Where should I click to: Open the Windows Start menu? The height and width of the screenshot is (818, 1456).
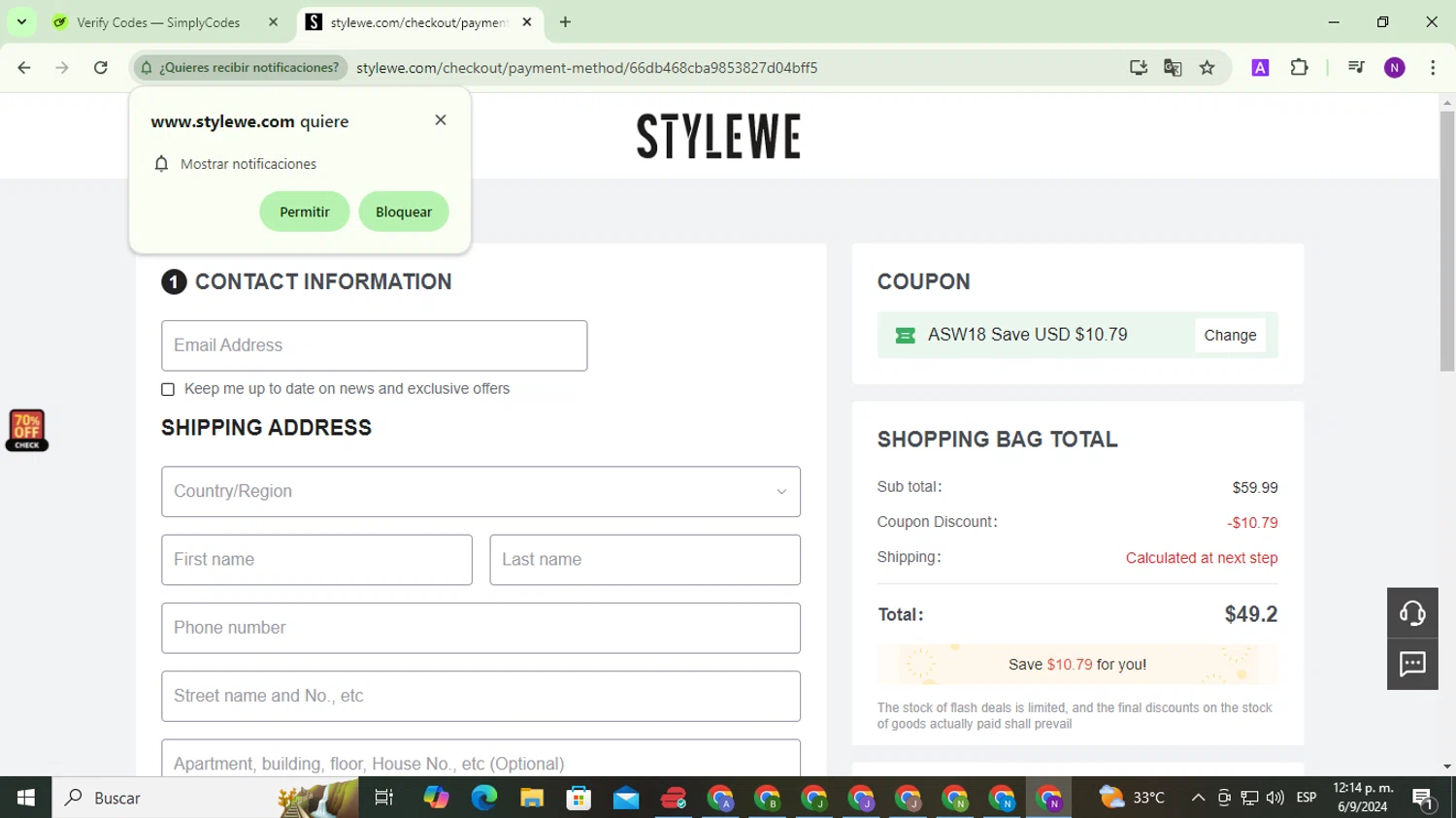26,798
